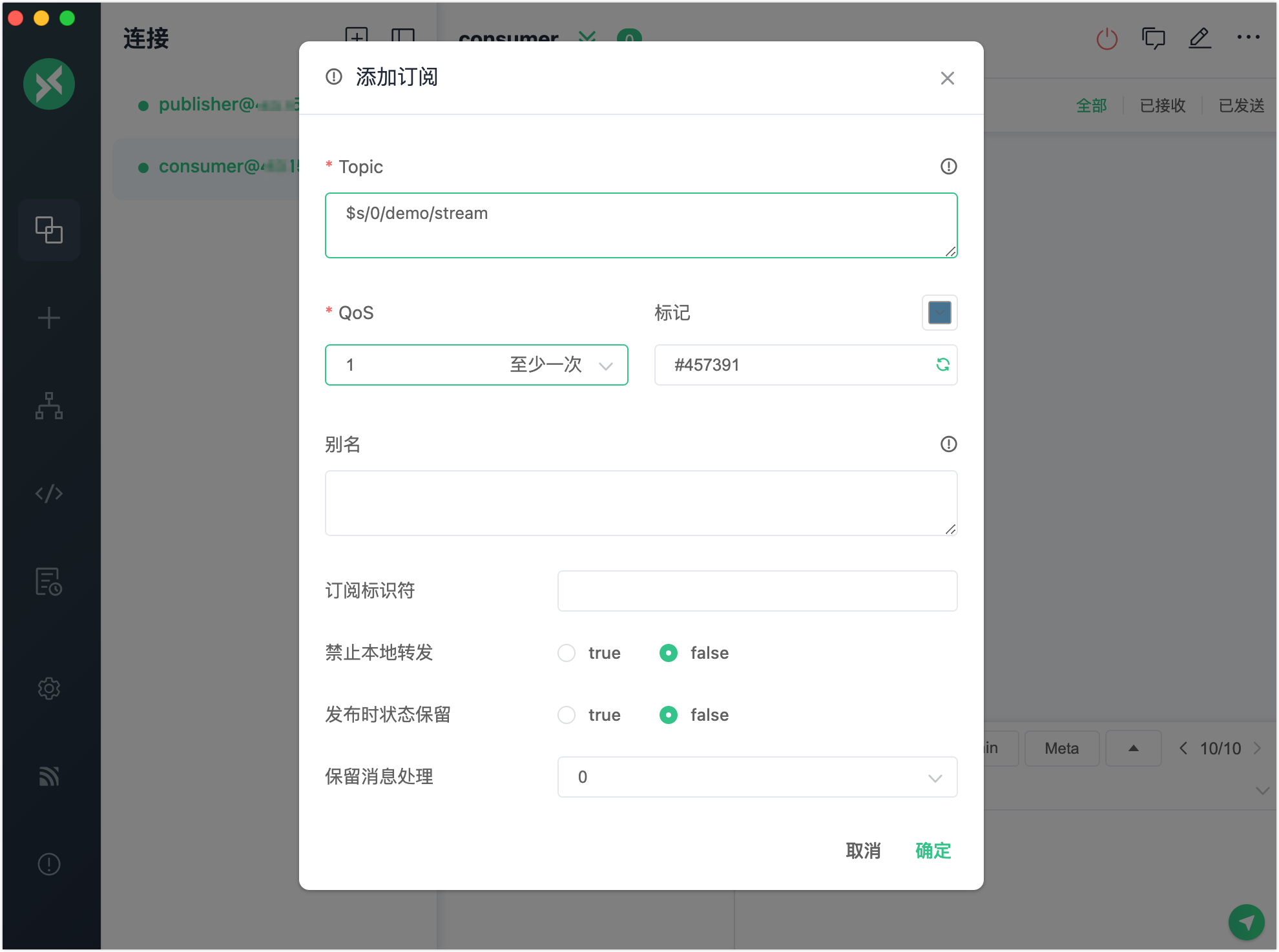The width and height of the screenshot is (1279, 952).
Task: Open the 标记 color picker swatch
Action: [939, 313]
